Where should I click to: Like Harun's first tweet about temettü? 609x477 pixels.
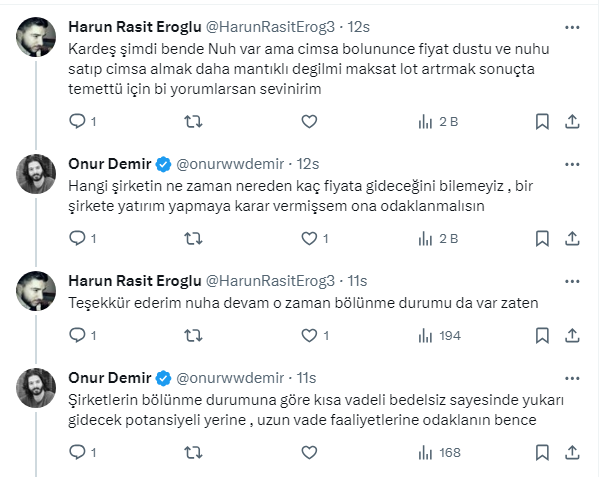click(x=311, y=121)
